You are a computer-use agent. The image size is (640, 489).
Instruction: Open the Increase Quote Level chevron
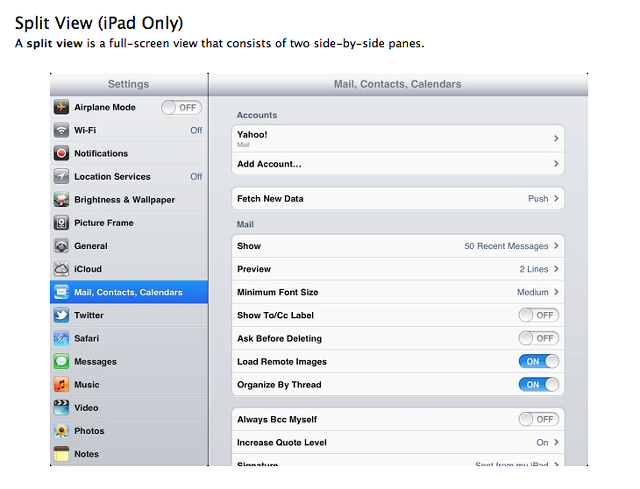[x=556, y=442]
